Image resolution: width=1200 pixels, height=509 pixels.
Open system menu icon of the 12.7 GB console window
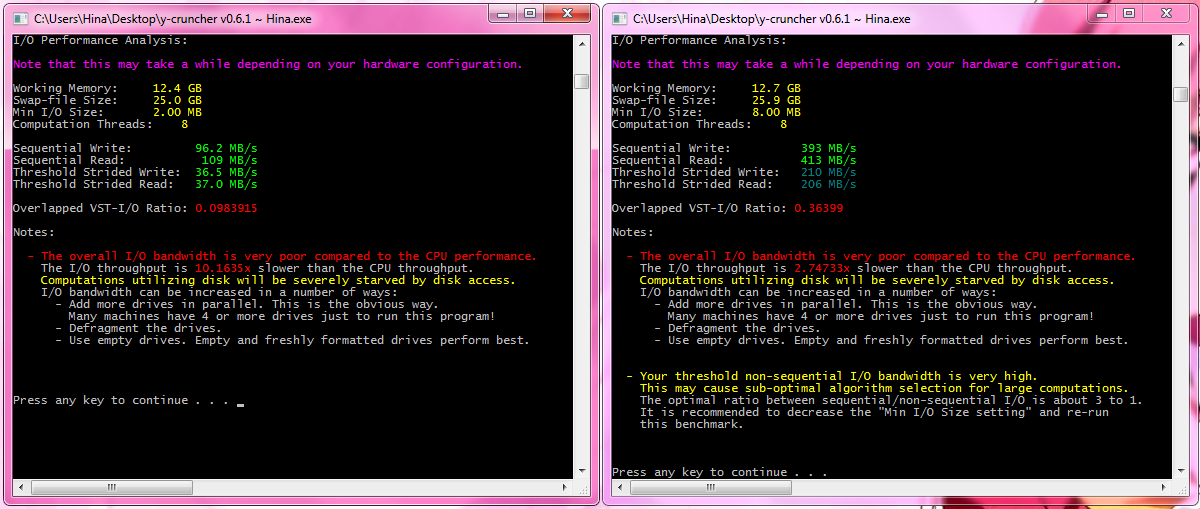point(619,18)
